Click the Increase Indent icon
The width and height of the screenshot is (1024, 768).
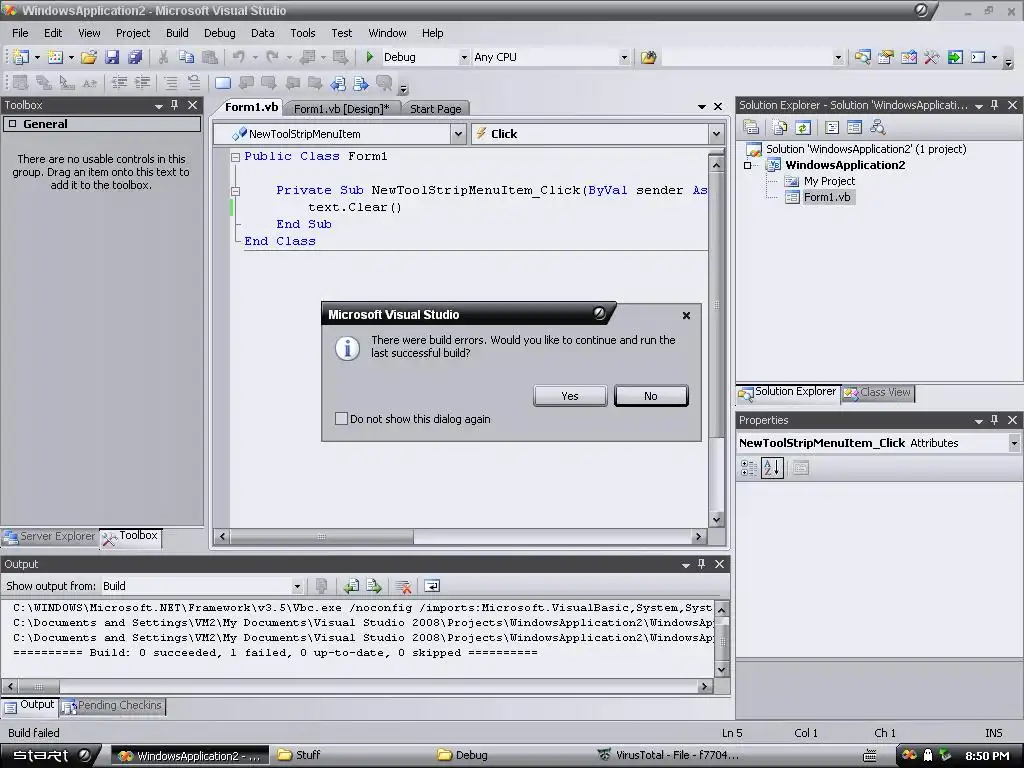(142, 83)
